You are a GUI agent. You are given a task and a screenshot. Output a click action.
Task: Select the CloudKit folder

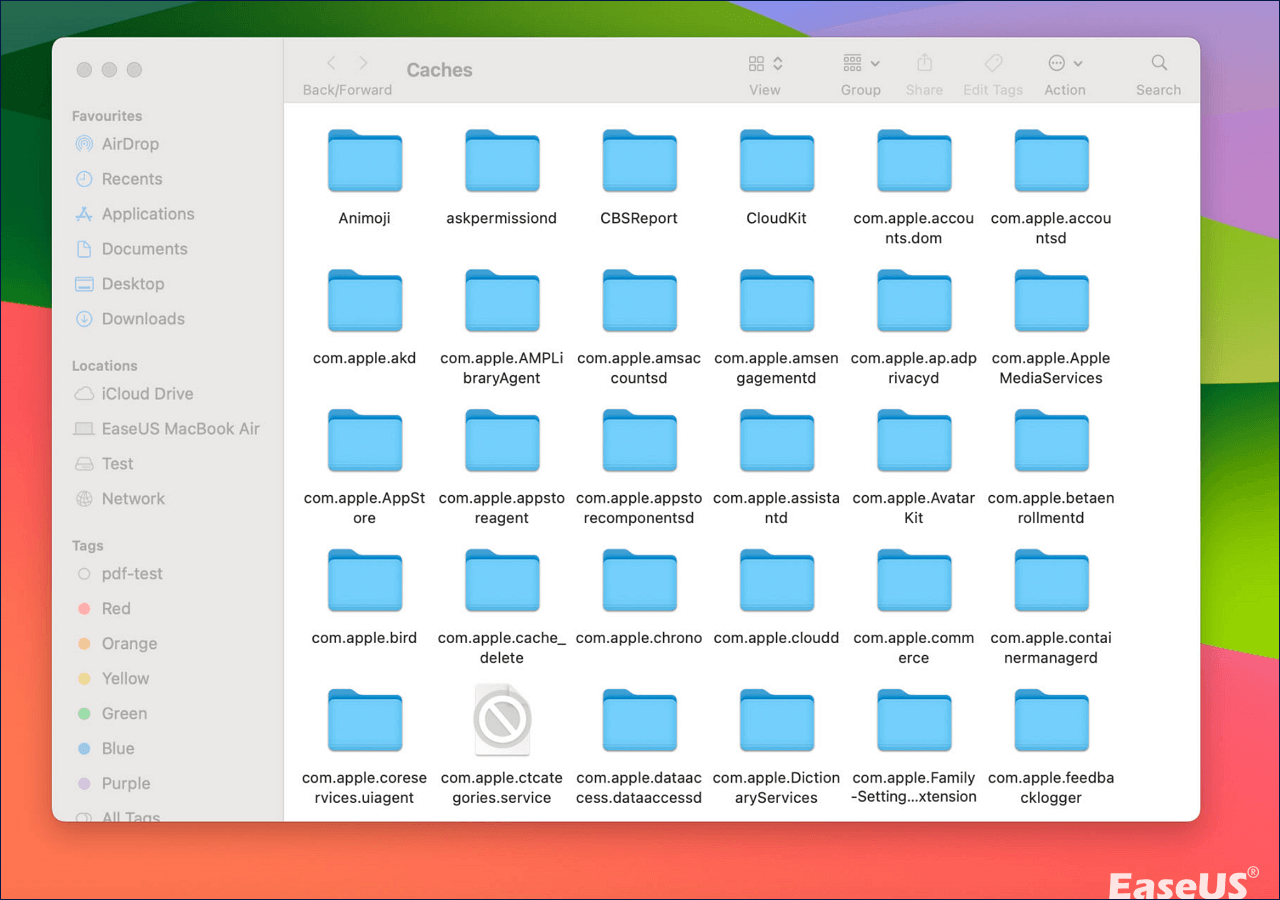click(x=776, y=162)
